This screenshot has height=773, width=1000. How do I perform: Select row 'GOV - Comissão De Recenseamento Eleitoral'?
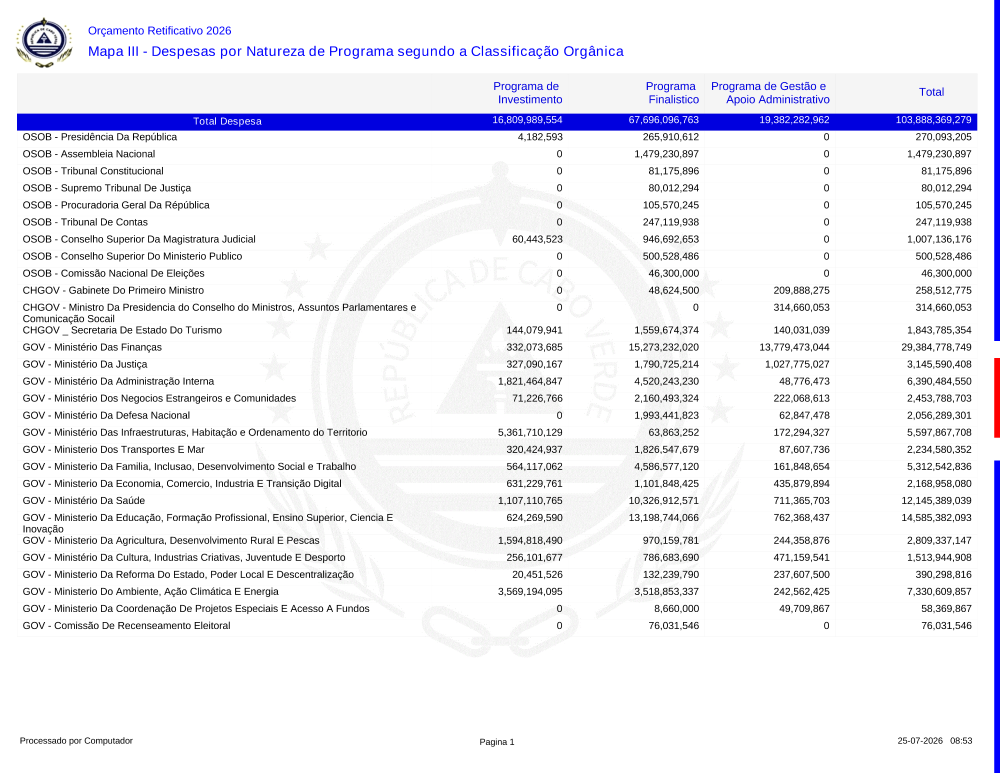pos(497,626)
